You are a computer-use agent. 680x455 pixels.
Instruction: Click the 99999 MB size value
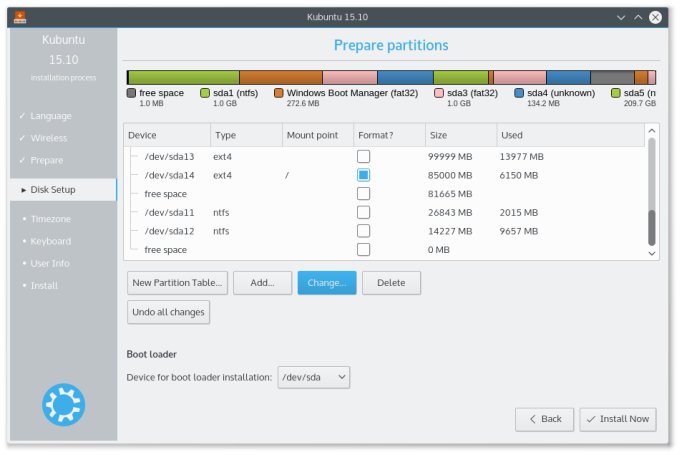[x=450, y=157]
